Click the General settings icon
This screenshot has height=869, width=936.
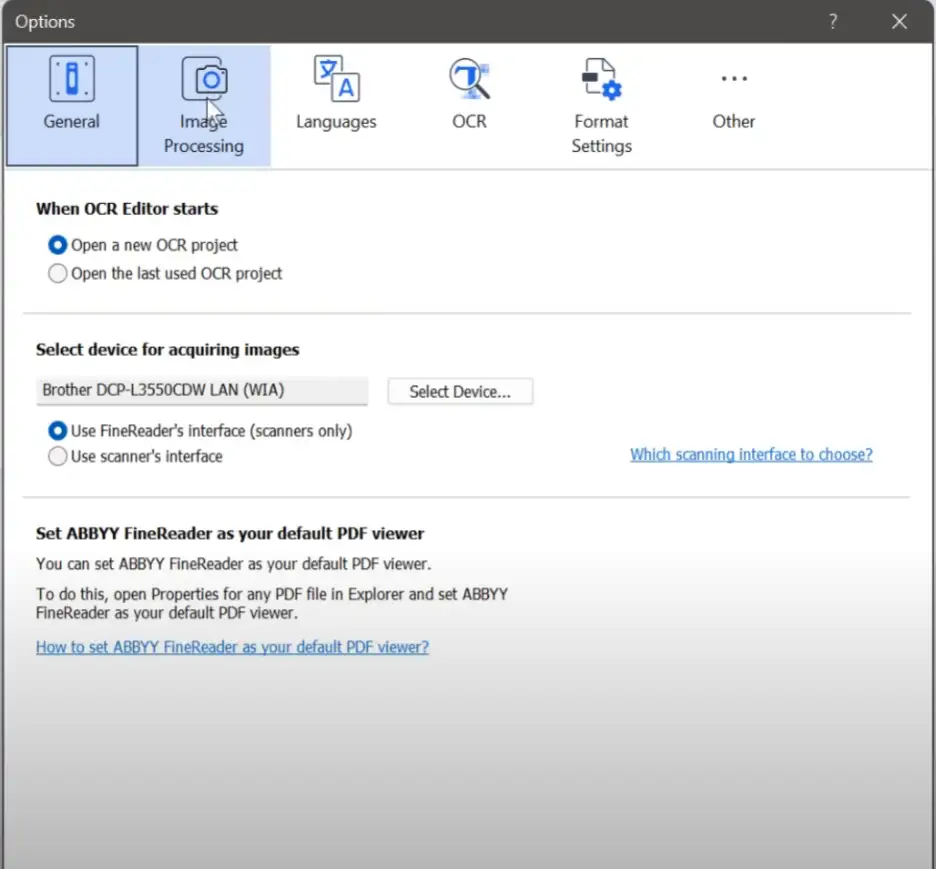click(72, 79)
